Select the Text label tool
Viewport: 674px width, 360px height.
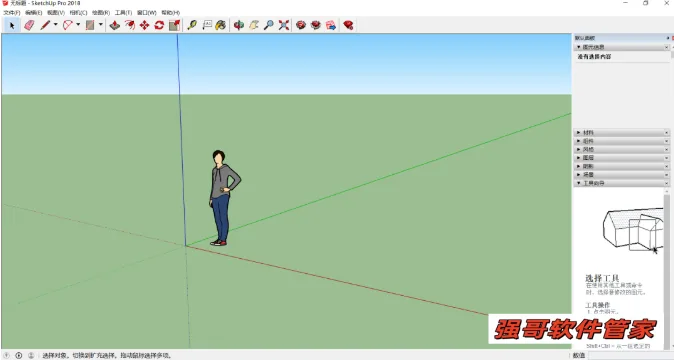(207, 25)
